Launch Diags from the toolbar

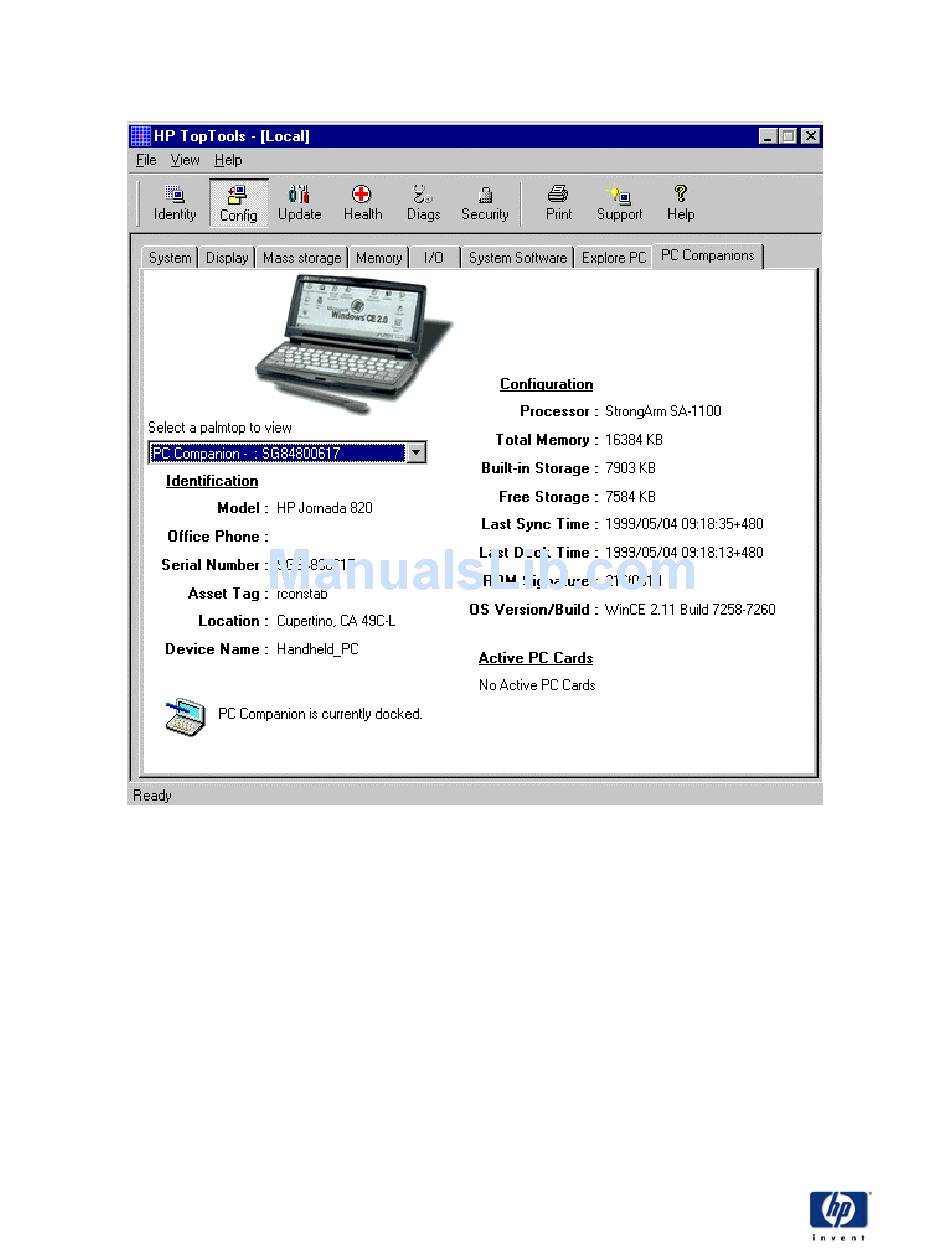tap(423, 202)
